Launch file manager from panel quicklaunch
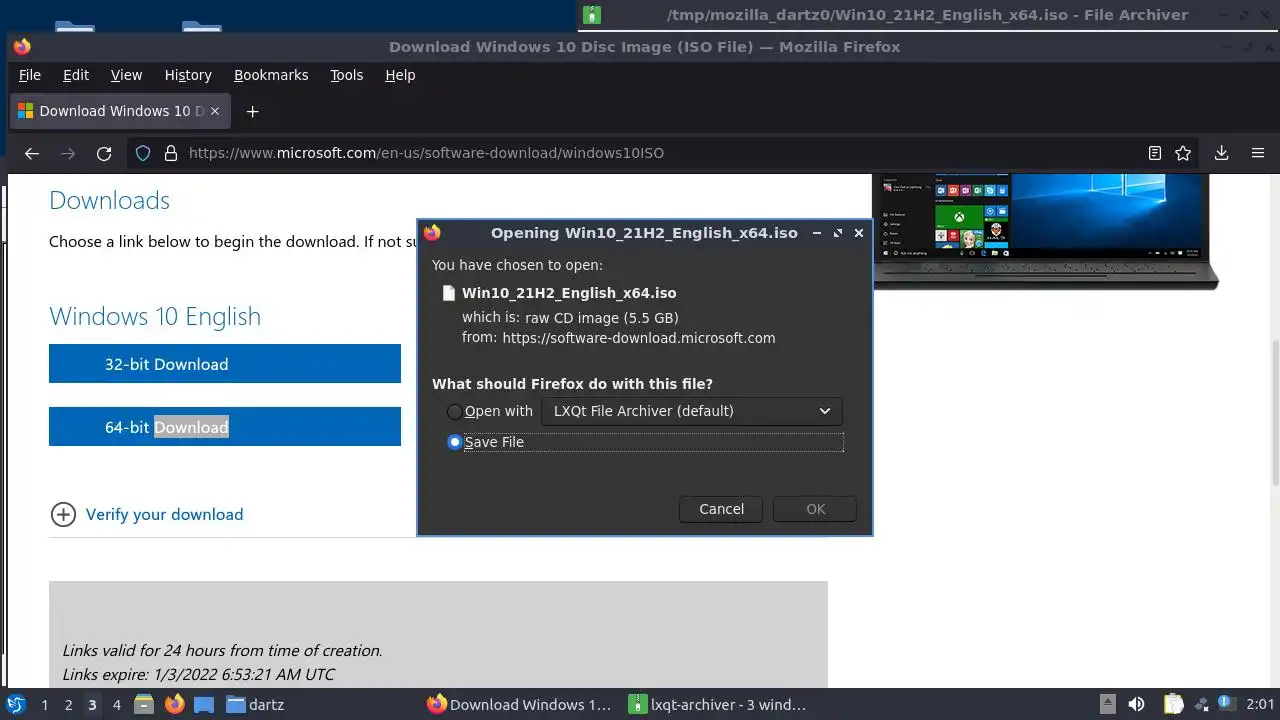This screenshot has height=720, width=1280. 143,704
